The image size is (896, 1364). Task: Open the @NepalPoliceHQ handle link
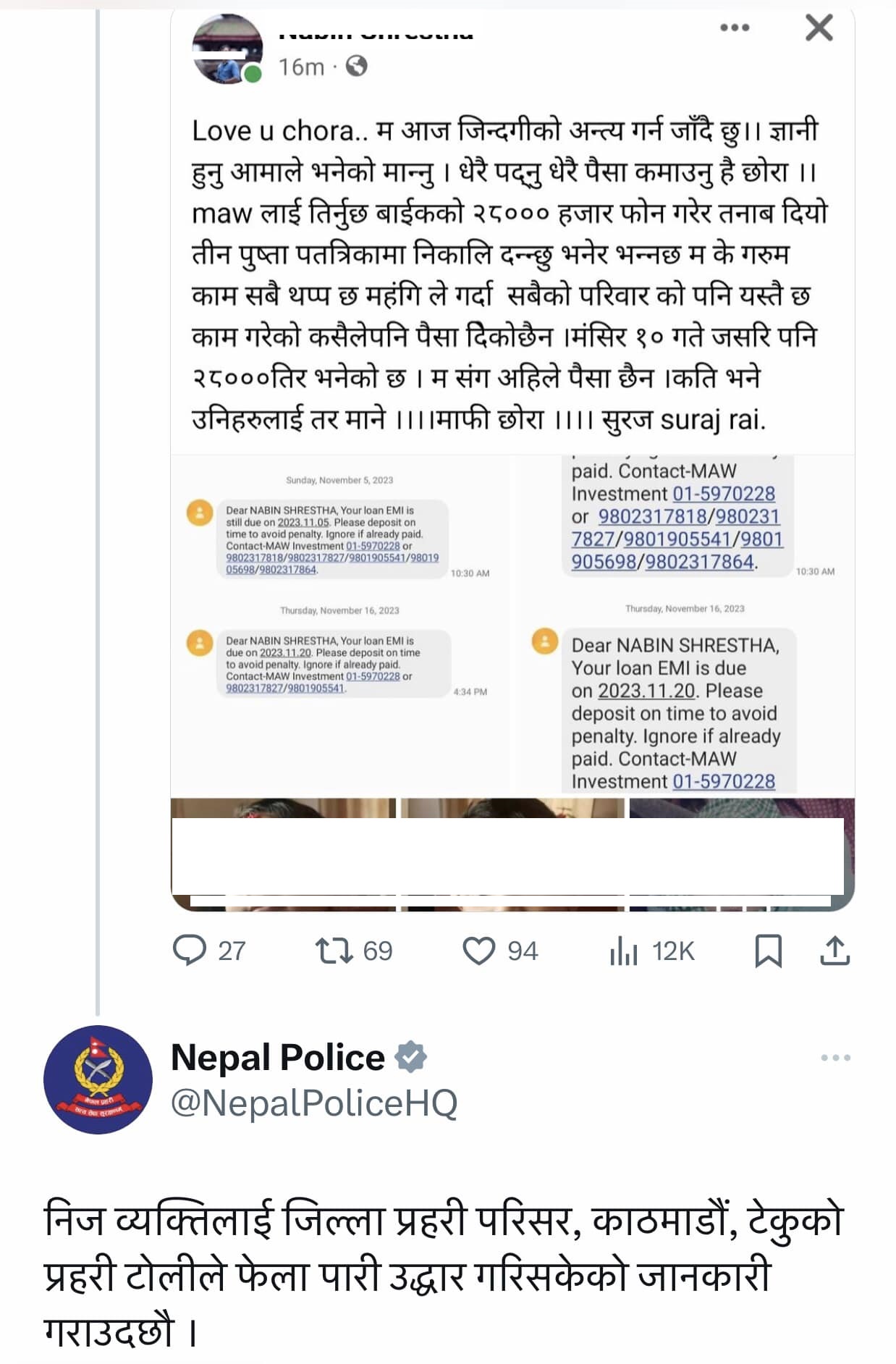[x=314, y=1103]
